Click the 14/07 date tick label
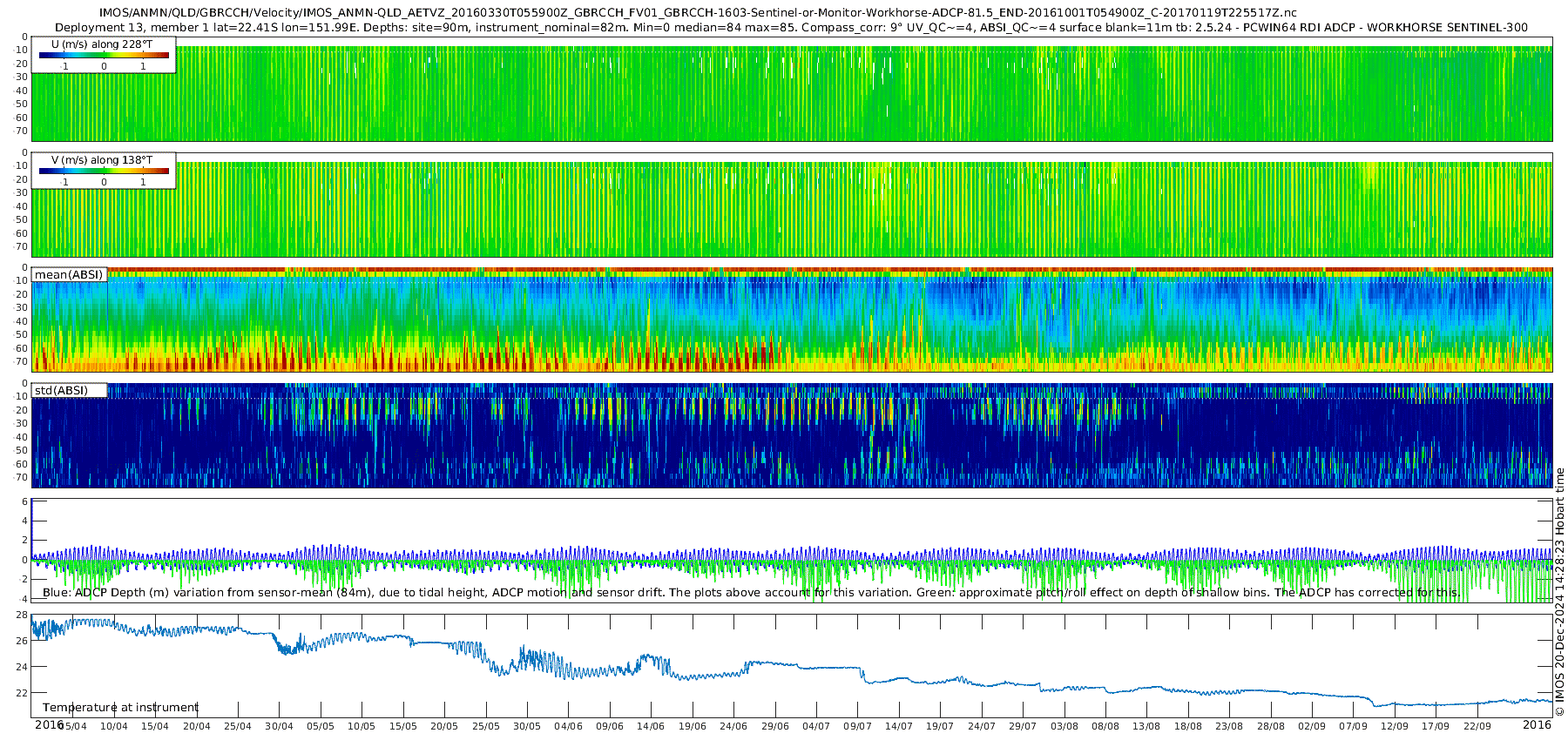 point(899,727)
